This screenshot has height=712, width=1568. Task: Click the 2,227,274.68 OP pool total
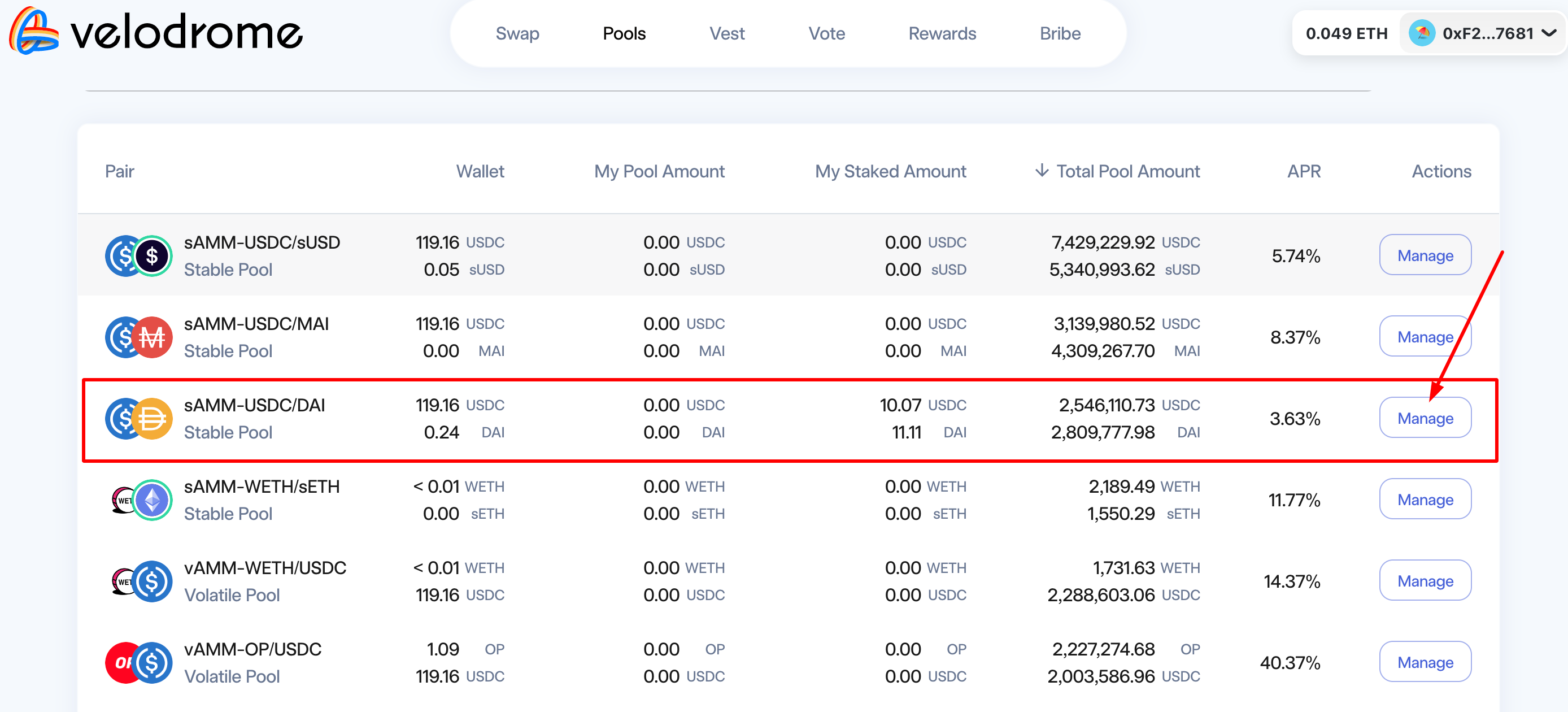tap(1126, 649)
